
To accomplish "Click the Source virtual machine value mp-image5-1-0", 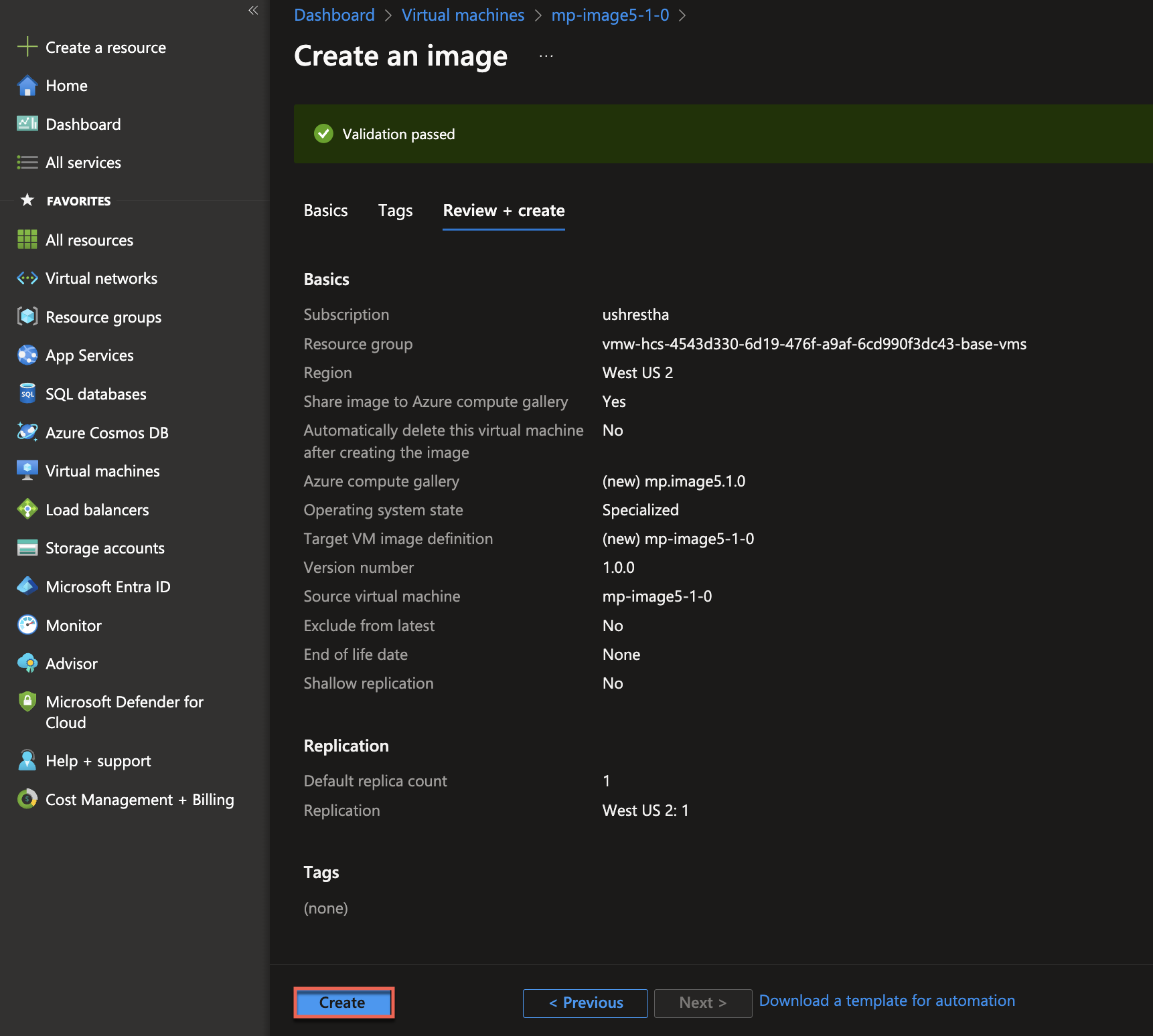I will coord(658,596).
